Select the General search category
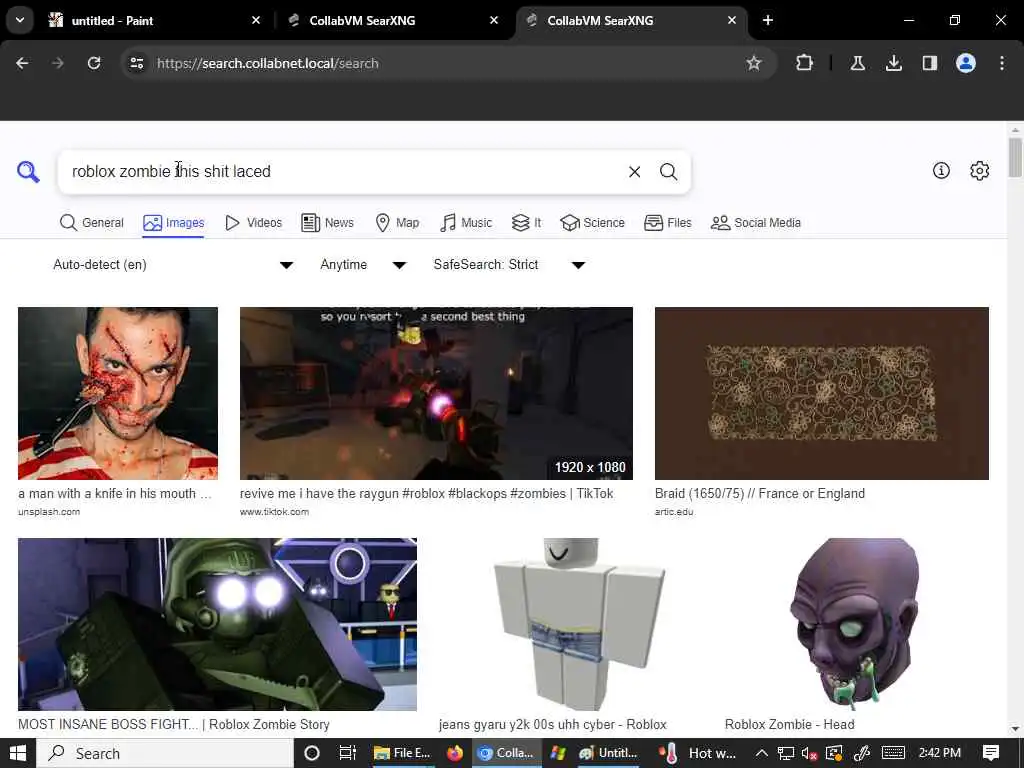The height and width of the screenshot is (768, 1024). click(91, 223)
